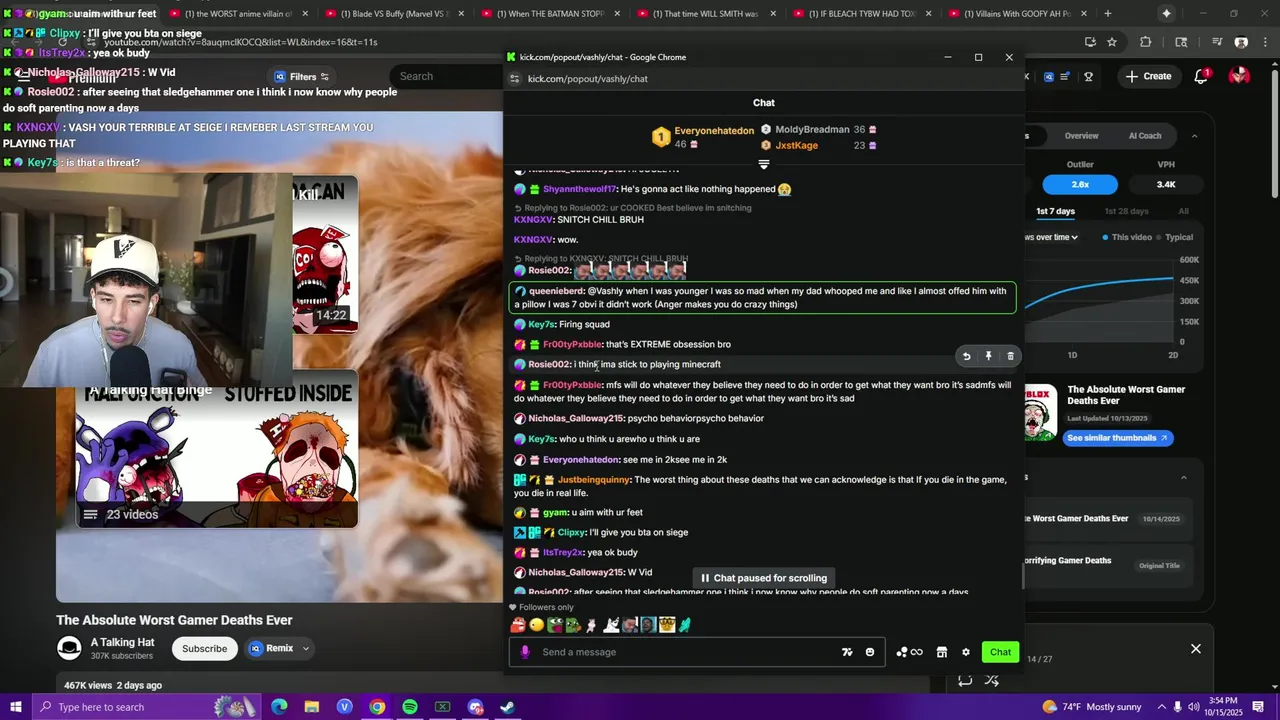This screenshot has width=1280, height=720.
Task: Click the YouTube Create button
Action: (1148, 76)
